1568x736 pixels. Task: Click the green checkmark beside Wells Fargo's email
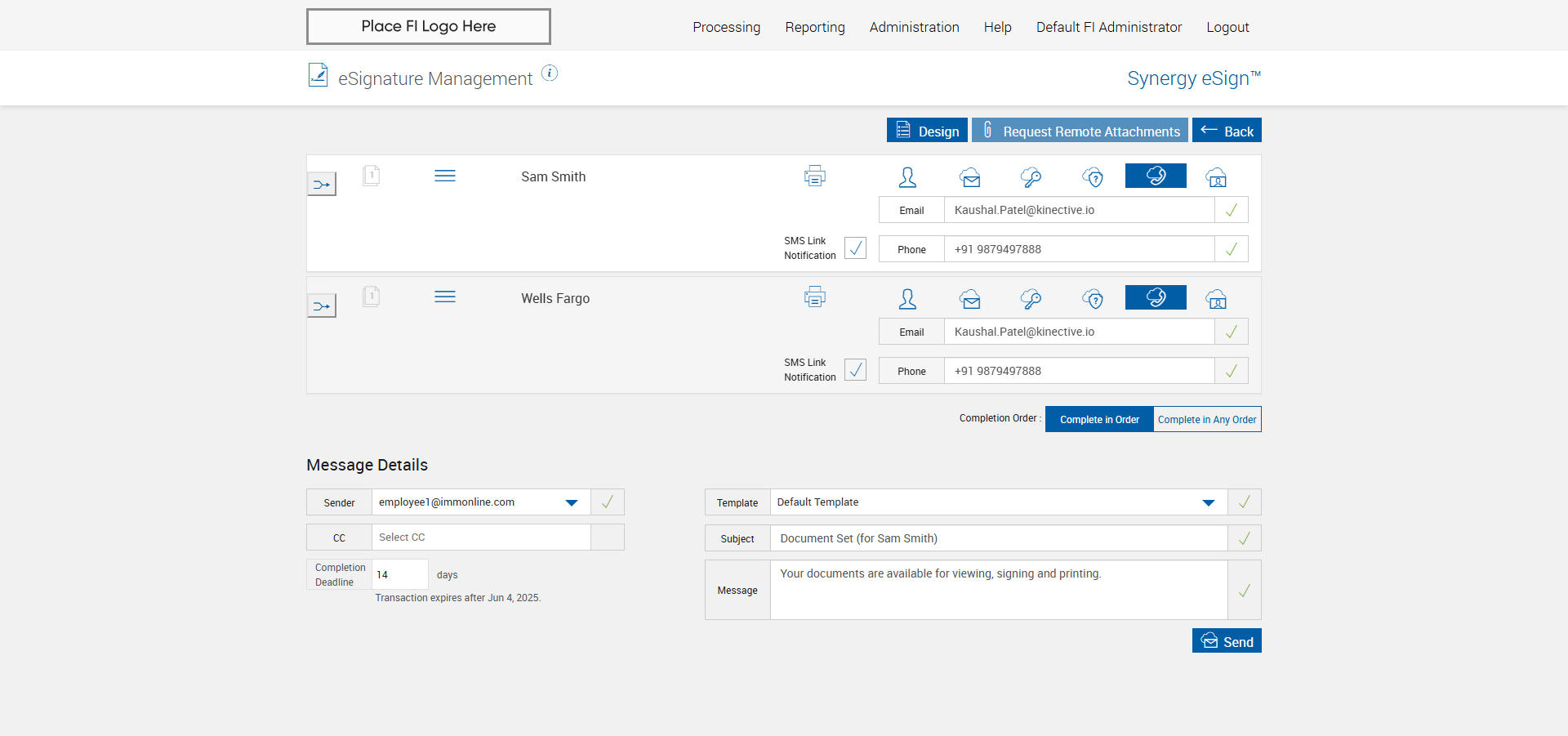(1232, 332)
